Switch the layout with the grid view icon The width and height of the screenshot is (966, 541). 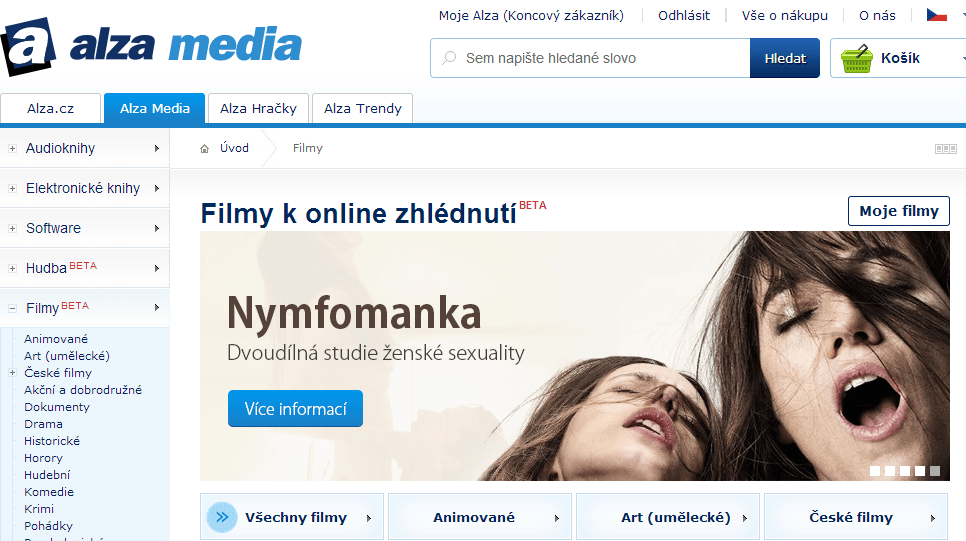point(946,148)
